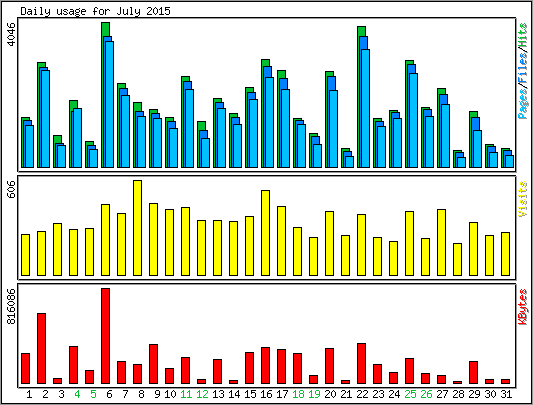Click green day label 11 on the x-axis

coord(186,394)
